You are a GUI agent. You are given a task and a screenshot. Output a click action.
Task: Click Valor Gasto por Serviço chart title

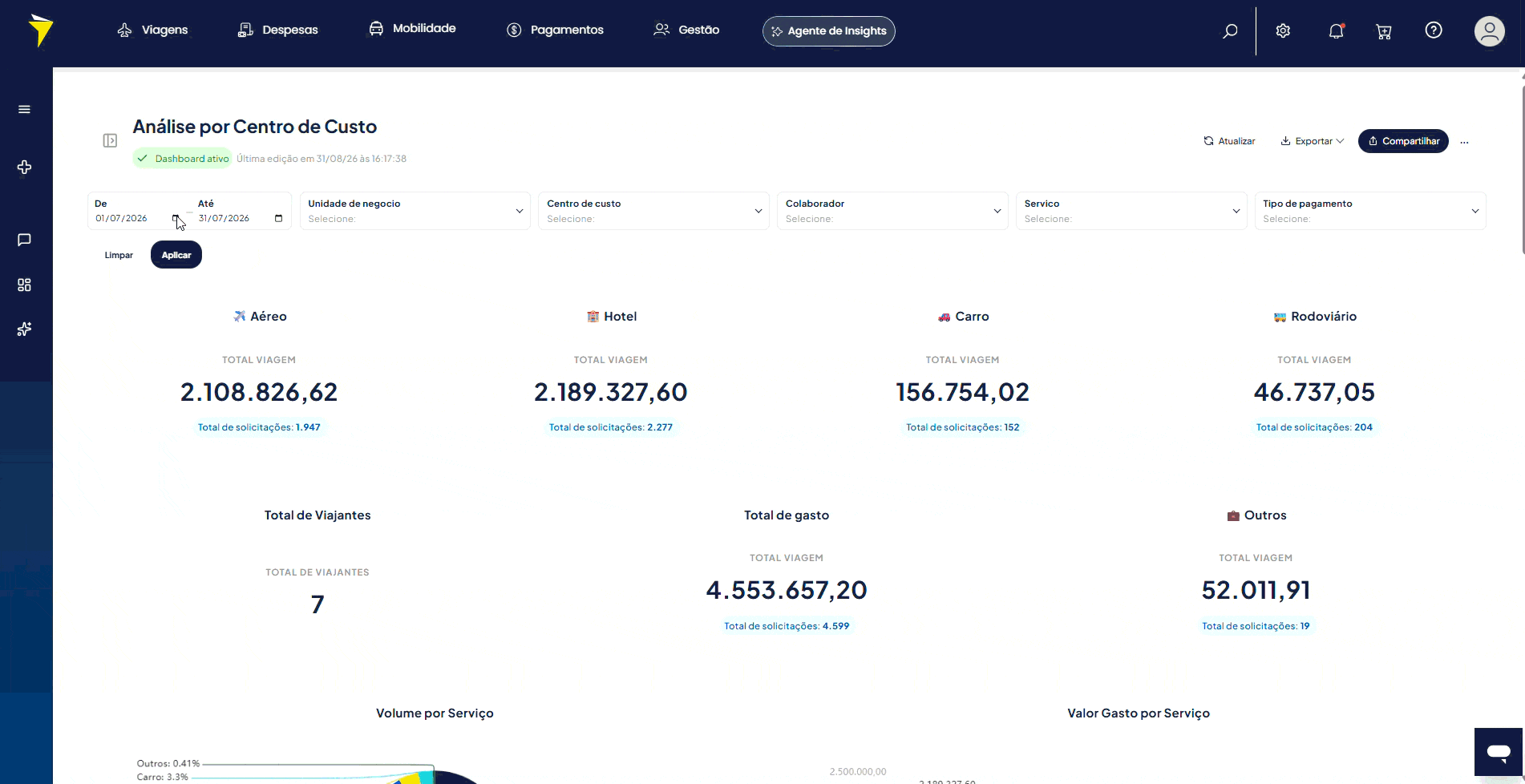pyautogui.click(x=1139, y=713)
